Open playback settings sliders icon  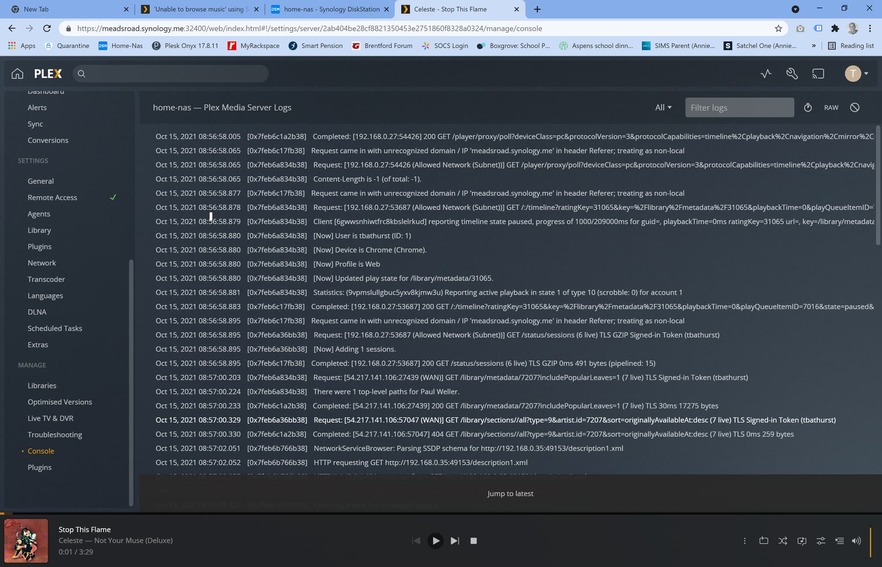821,541
